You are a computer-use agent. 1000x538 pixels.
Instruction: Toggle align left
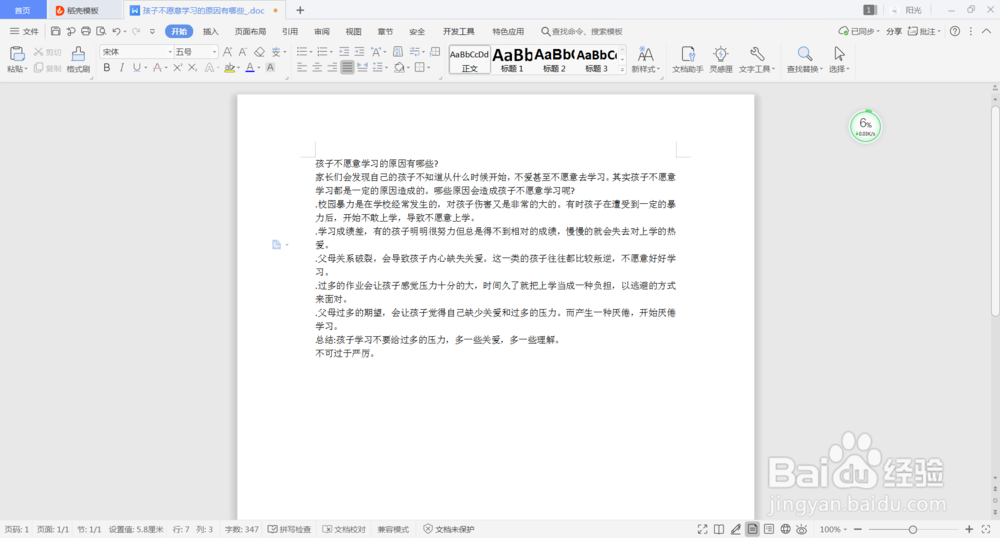302,68
